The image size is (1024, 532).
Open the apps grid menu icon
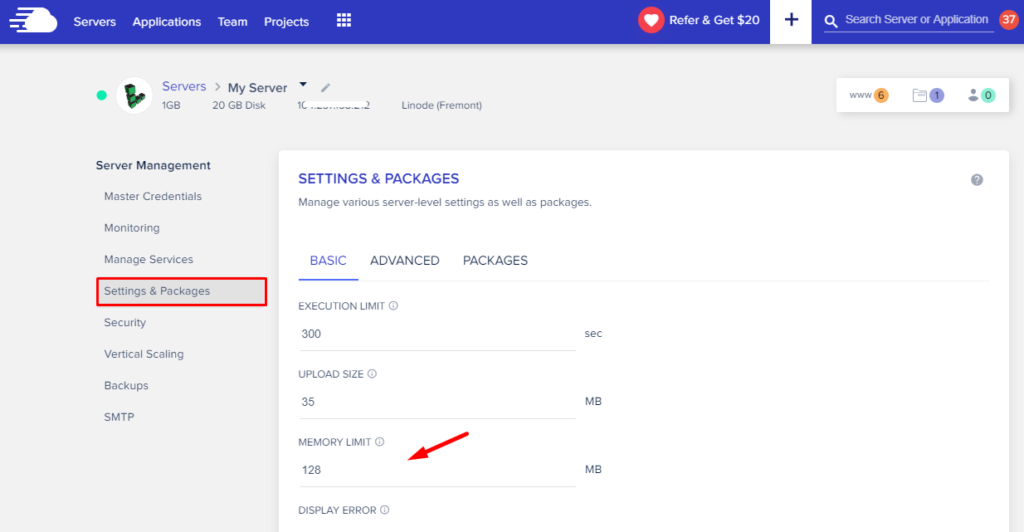point(344,21)
